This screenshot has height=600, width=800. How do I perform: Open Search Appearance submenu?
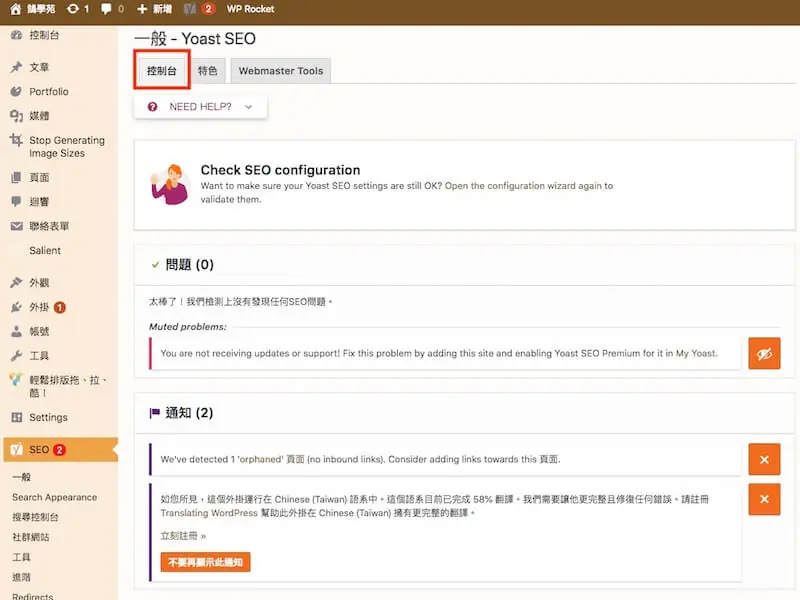(55, 497)
